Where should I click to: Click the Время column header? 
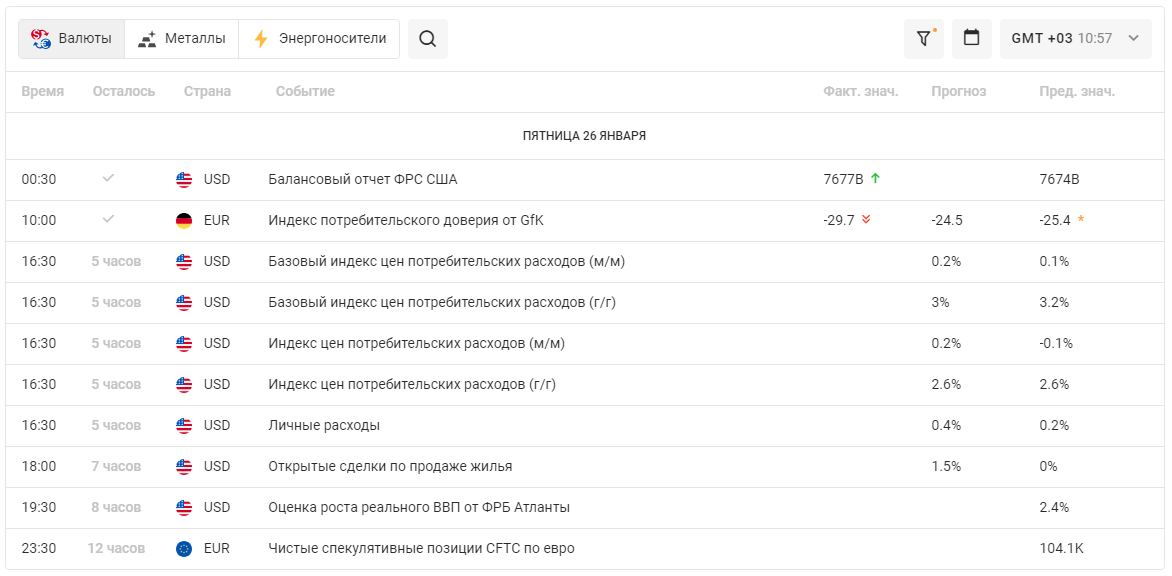pyautogui.click(x=42, y=91)
